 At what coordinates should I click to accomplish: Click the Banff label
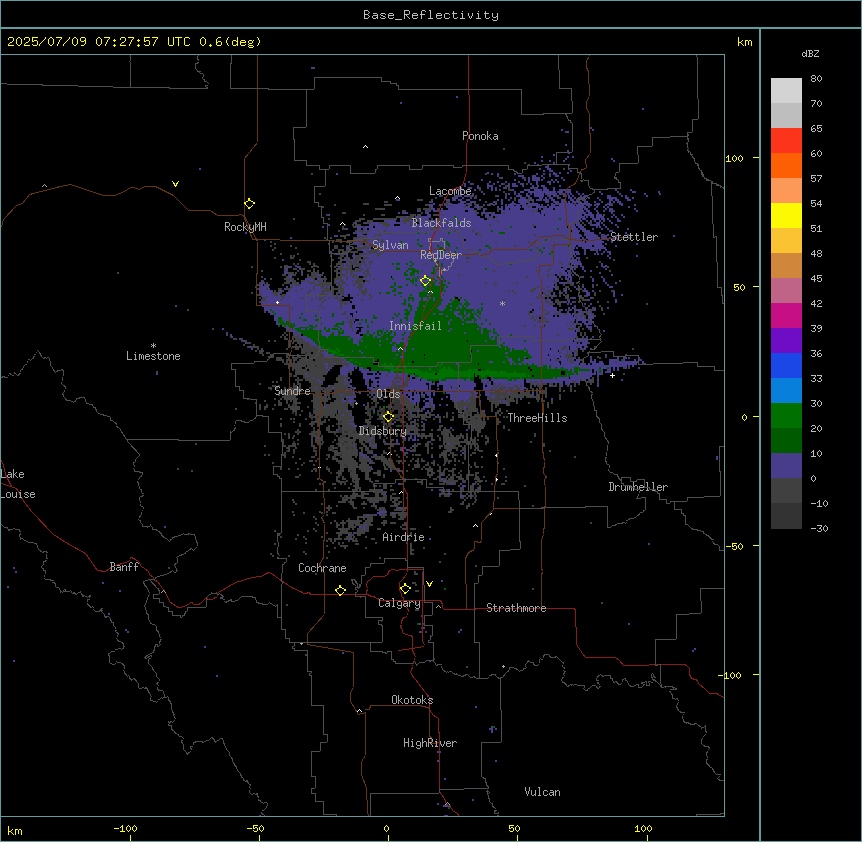pos(124,567)
